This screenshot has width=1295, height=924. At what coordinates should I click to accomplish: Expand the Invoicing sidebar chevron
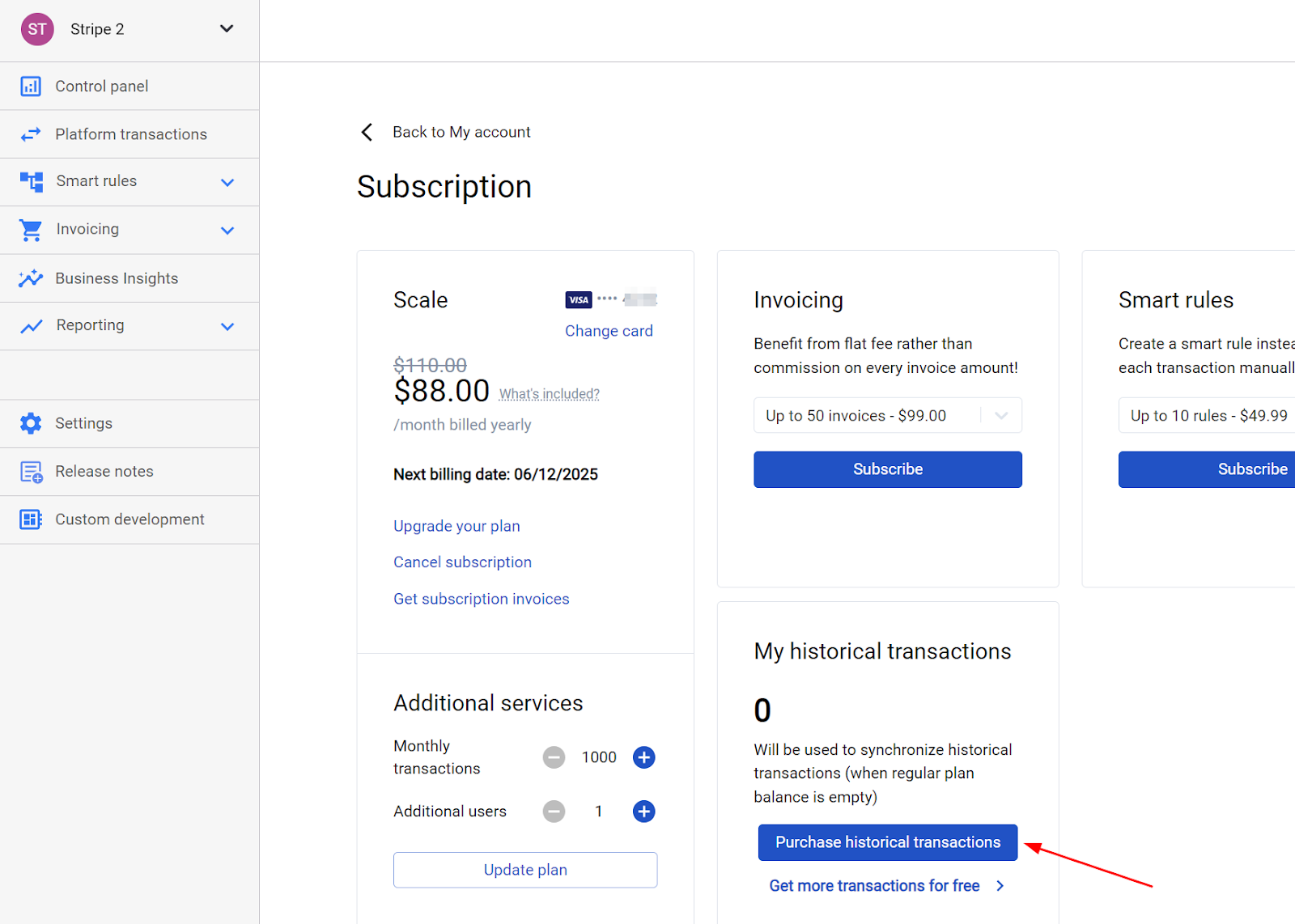click(x=227, y=231)
